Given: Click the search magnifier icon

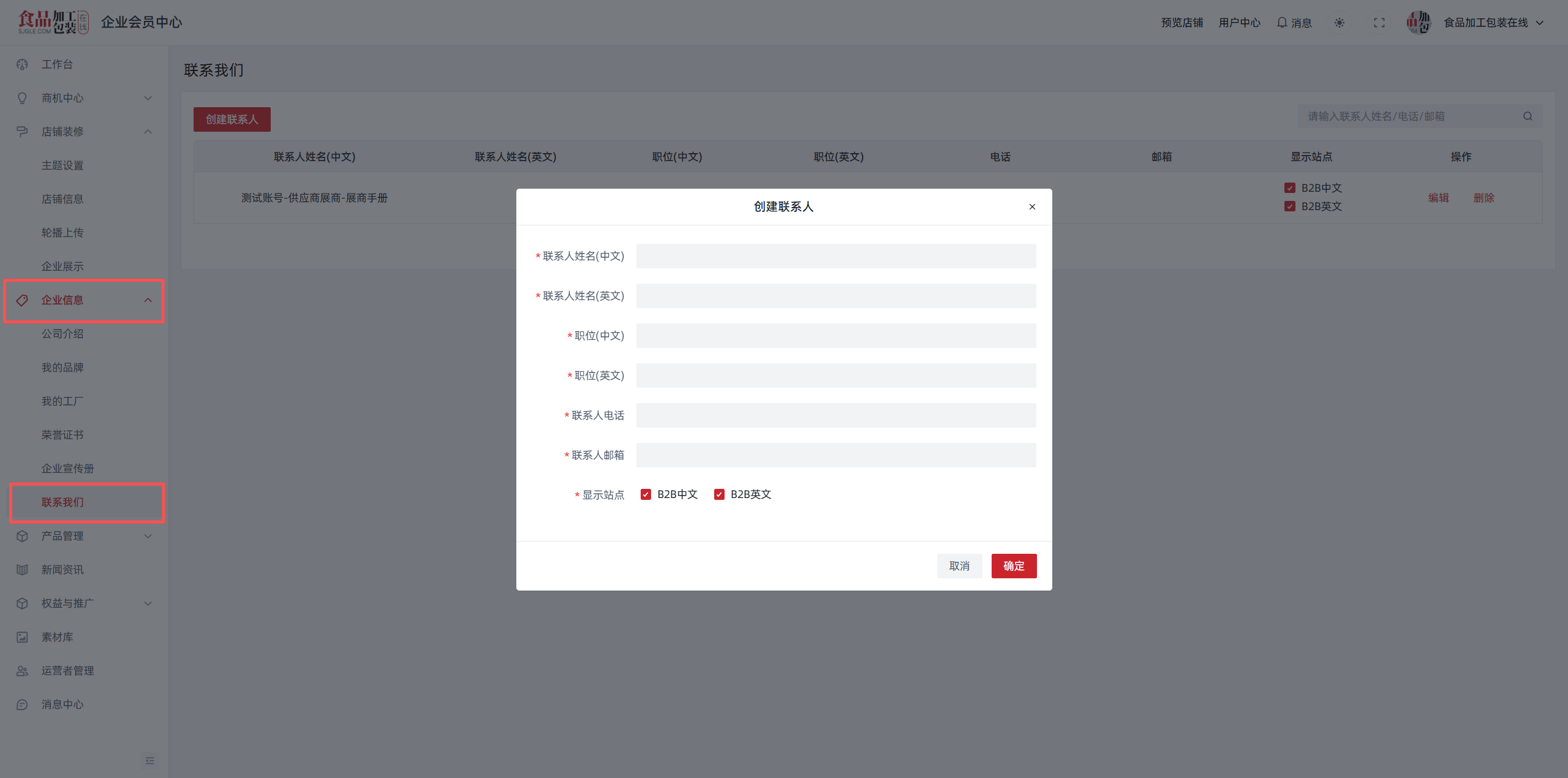Looking at the screenshot, I should [x=1528, y=116].
